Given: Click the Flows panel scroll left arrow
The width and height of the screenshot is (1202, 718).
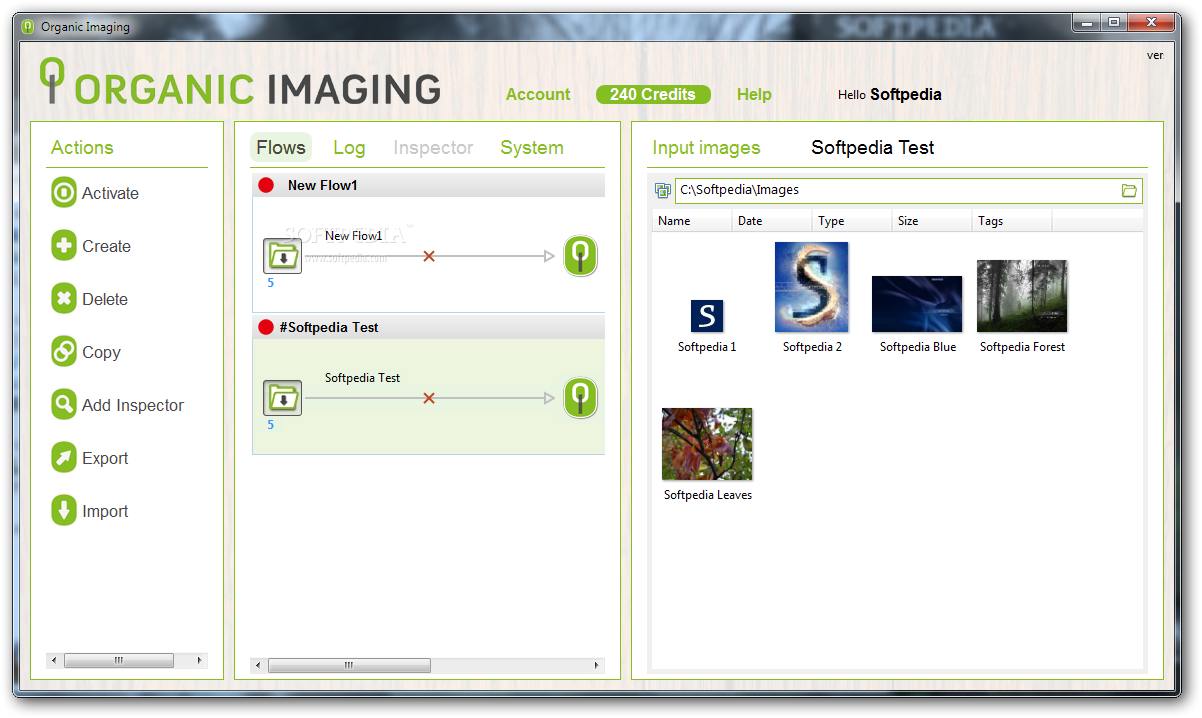Looking at the screenshot, I should point(258,665).
